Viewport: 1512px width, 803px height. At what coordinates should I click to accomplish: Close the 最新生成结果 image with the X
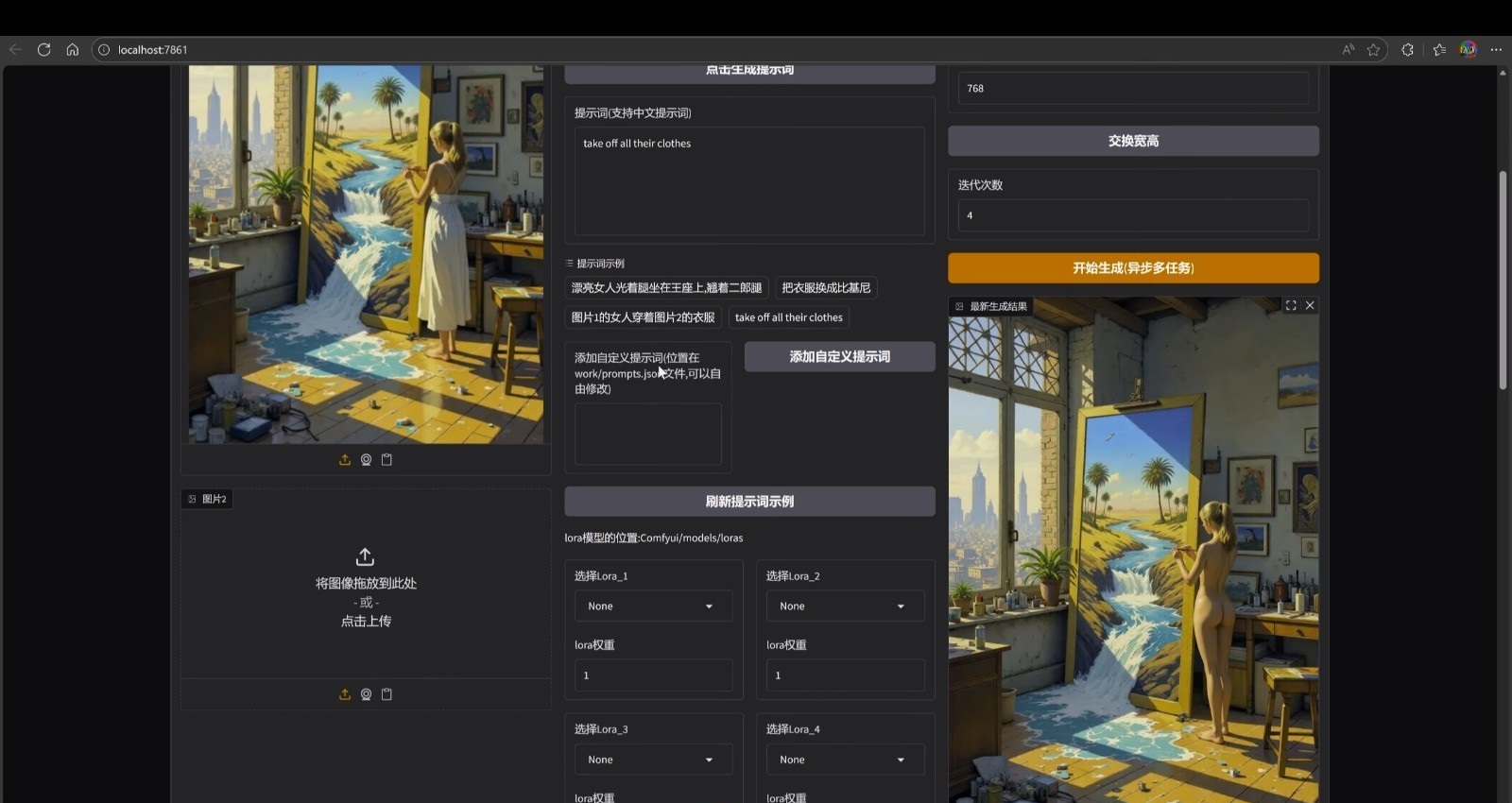click(x=1310, y=305)
